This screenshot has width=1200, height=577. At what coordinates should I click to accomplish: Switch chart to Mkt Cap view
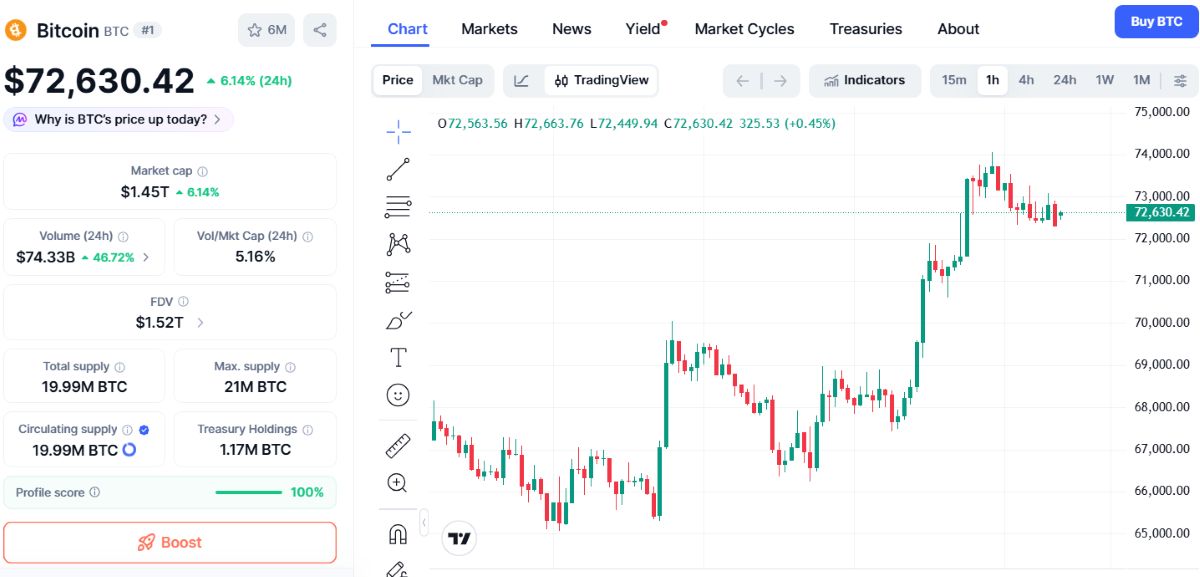point(458,79)
